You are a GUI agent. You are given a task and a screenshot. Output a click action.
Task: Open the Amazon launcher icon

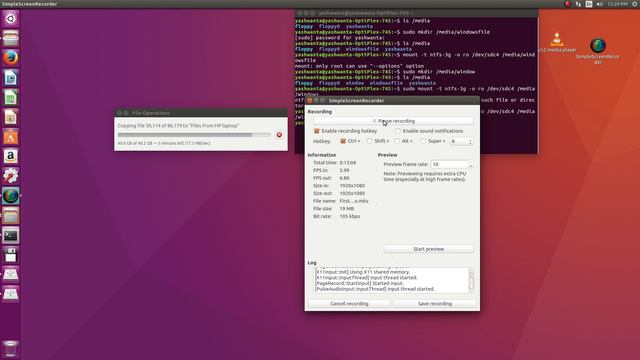tap(11, 156)
